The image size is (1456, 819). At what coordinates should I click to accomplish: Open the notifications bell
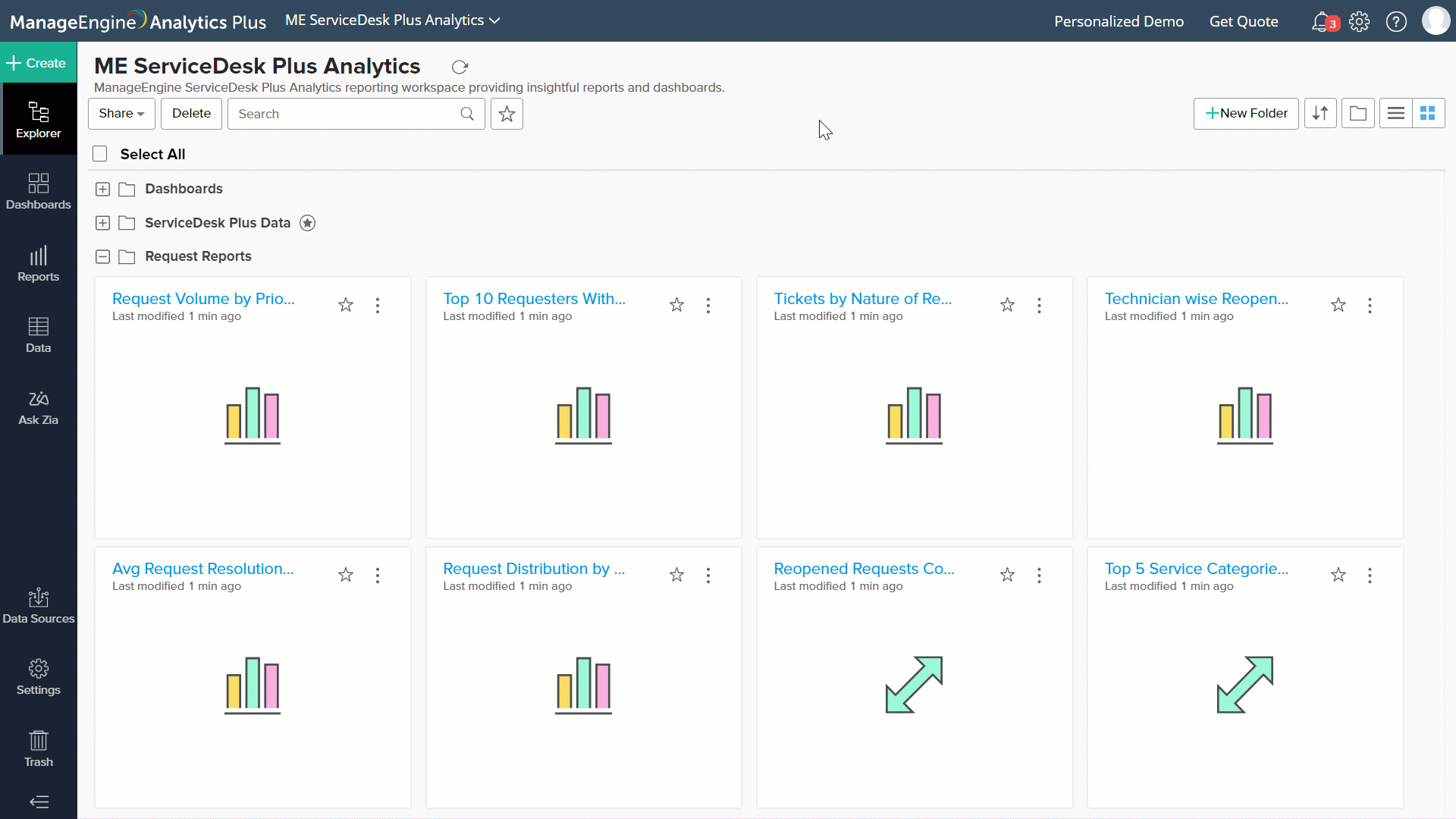(1323, 21)
